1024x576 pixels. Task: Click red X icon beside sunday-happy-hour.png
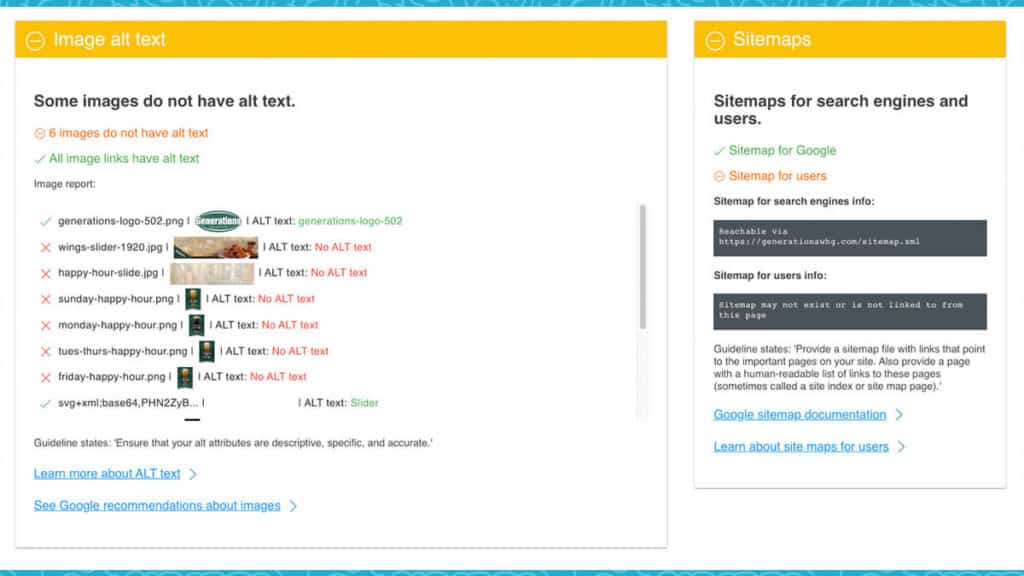pos(45,299)
